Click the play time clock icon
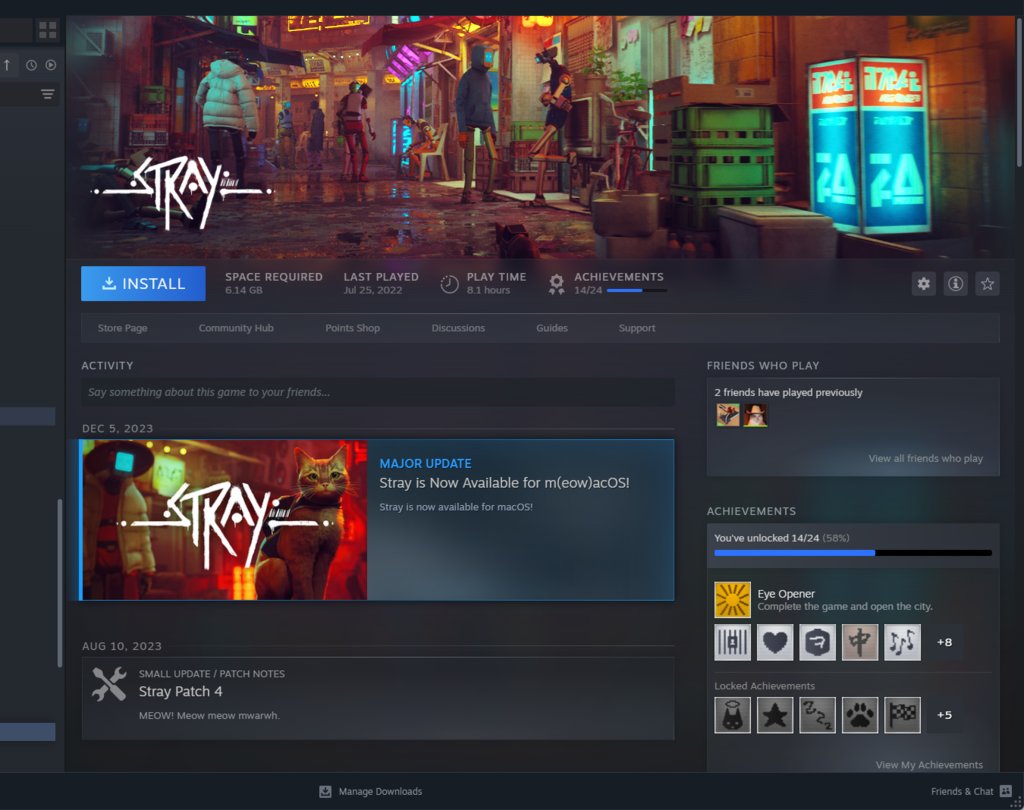This screenshot has width=1024, height=810. 449,284
